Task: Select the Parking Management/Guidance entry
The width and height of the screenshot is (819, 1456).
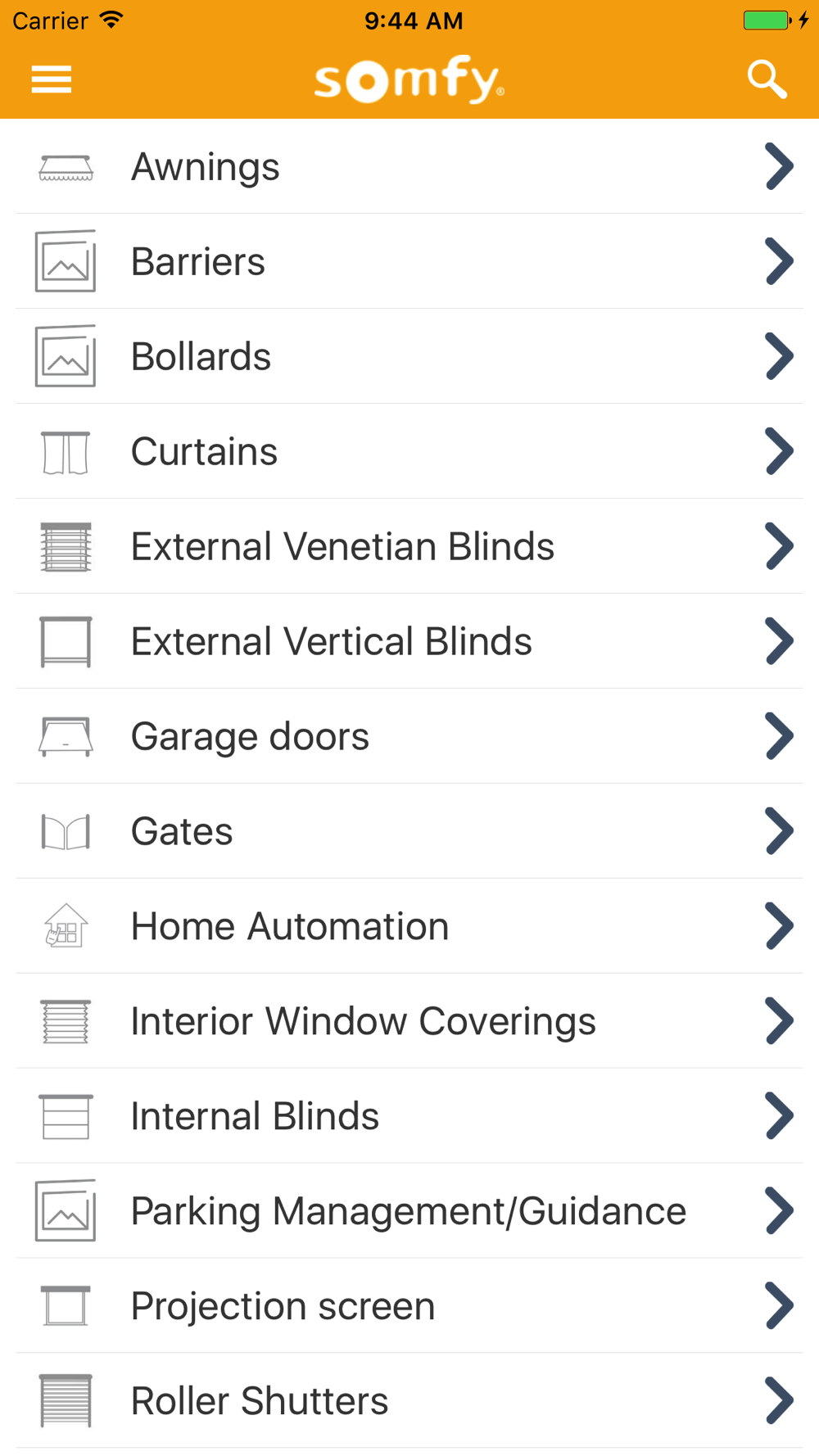Action: tap(409, 1211)
